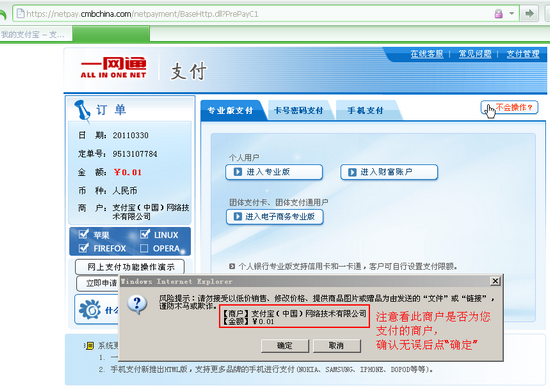Open the 支付管理 link
The width and height of the screenshot is (550, 392).
(523, 54)
